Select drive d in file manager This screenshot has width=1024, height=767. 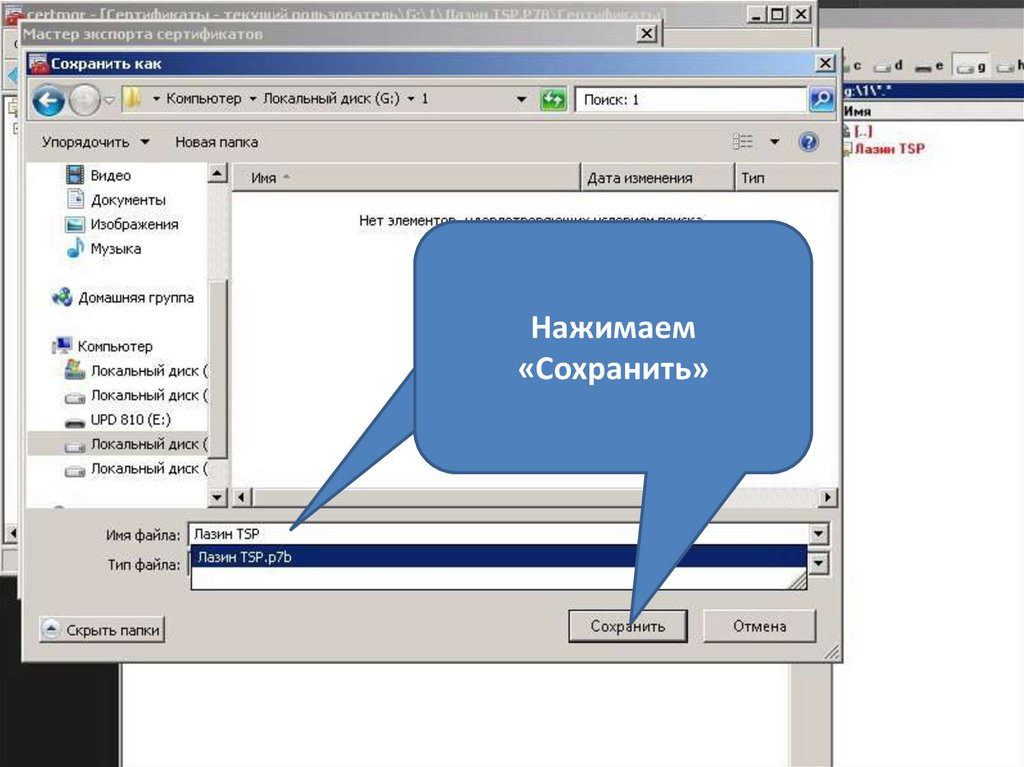pos(889,66)
